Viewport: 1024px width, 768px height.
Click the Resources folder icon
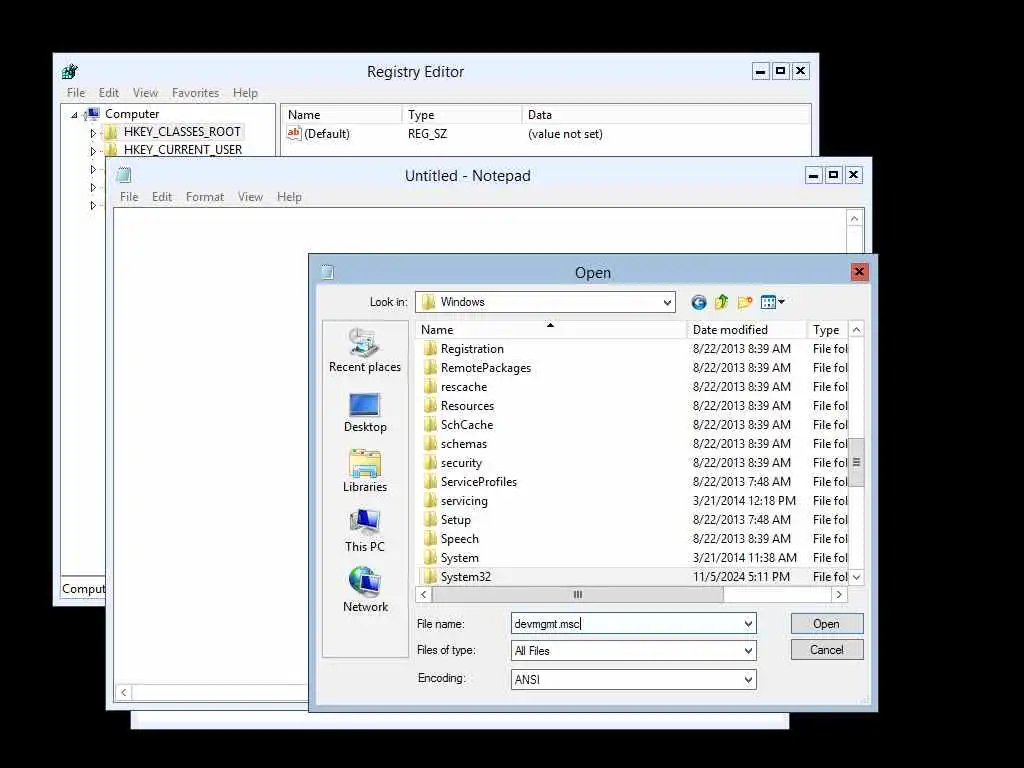click(x=430, y=406)
